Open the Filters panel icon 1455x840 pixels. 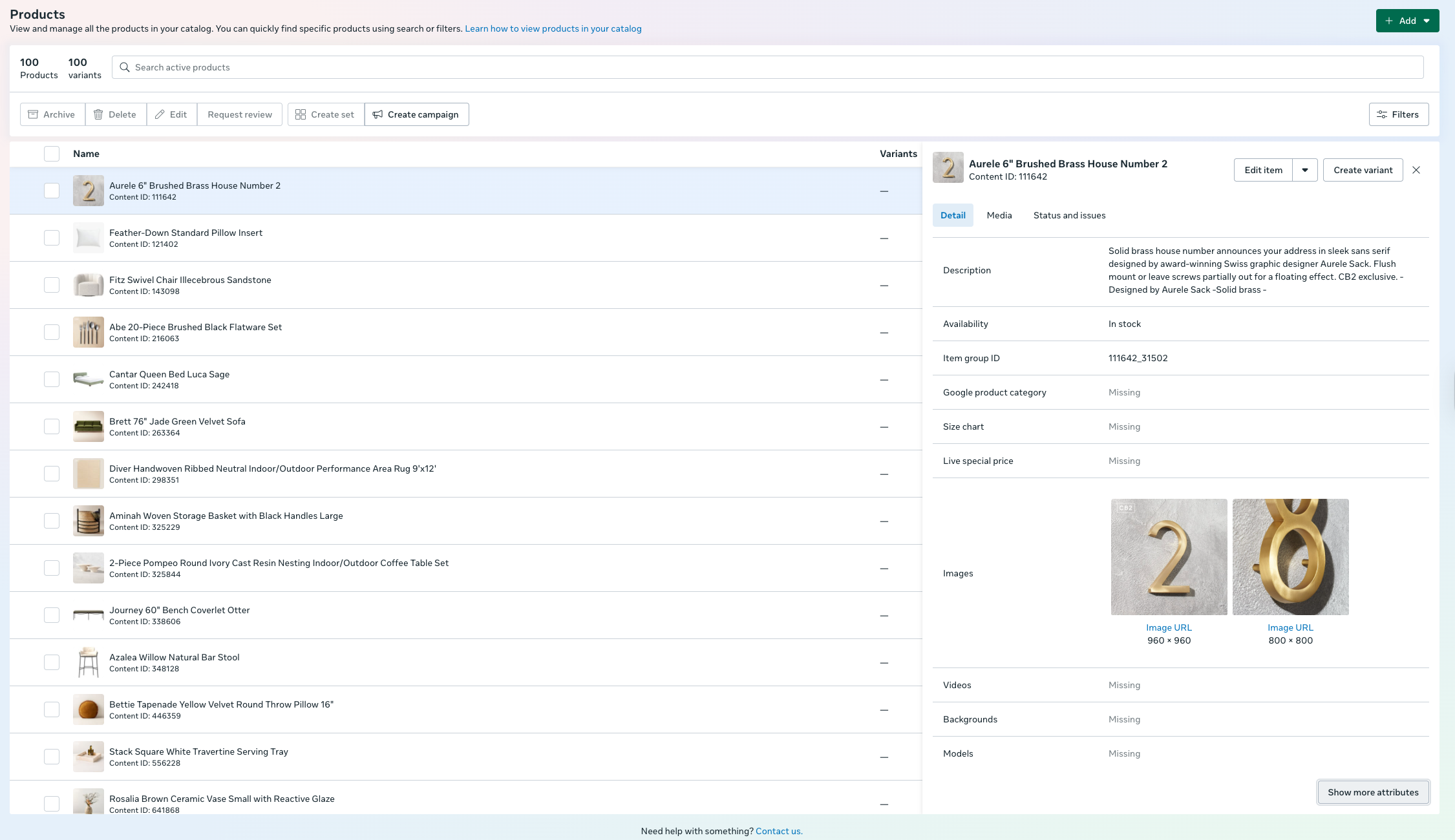1382,114
